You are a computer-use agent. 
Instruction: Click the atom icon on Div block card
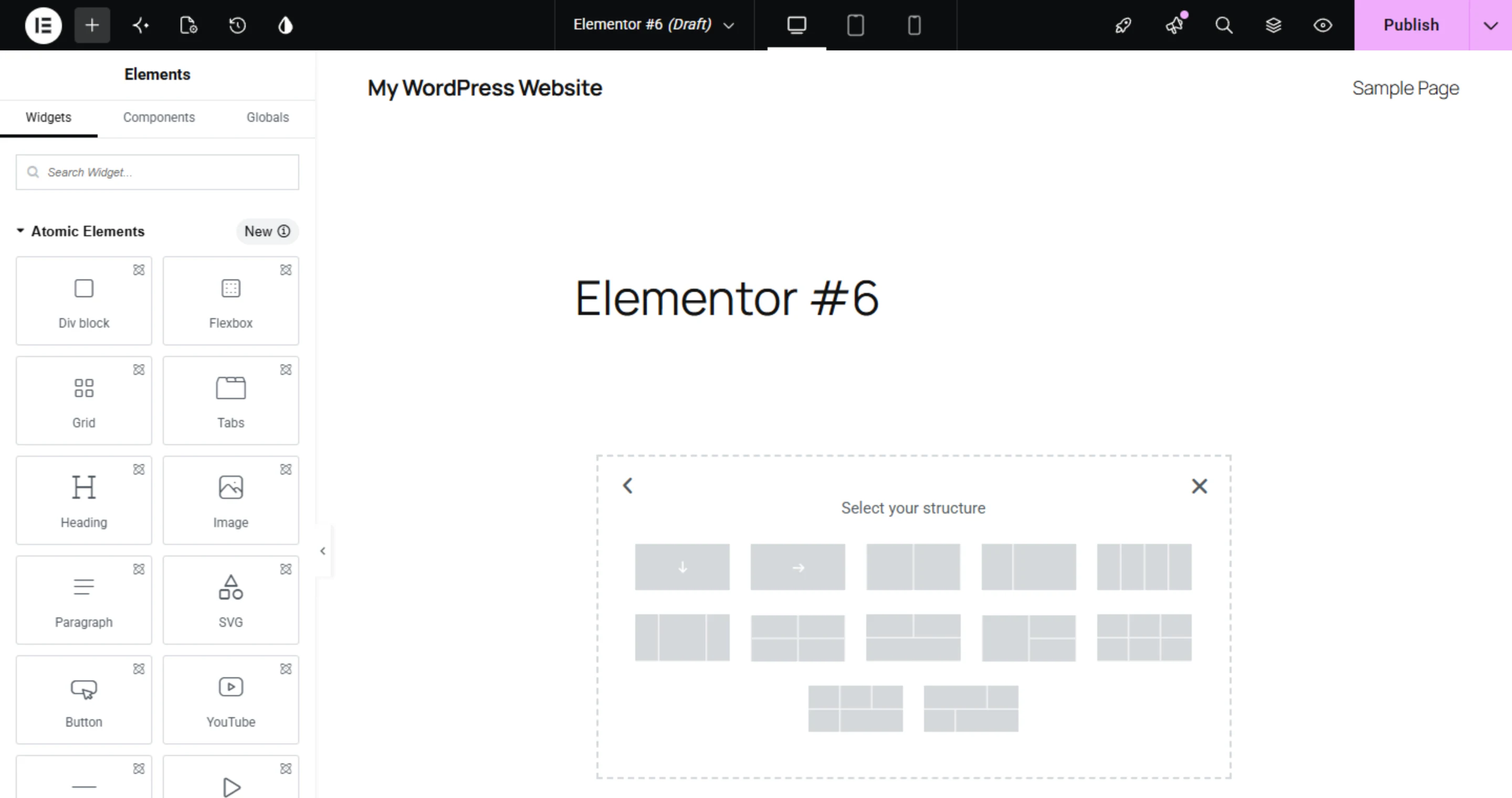[139, 270]
